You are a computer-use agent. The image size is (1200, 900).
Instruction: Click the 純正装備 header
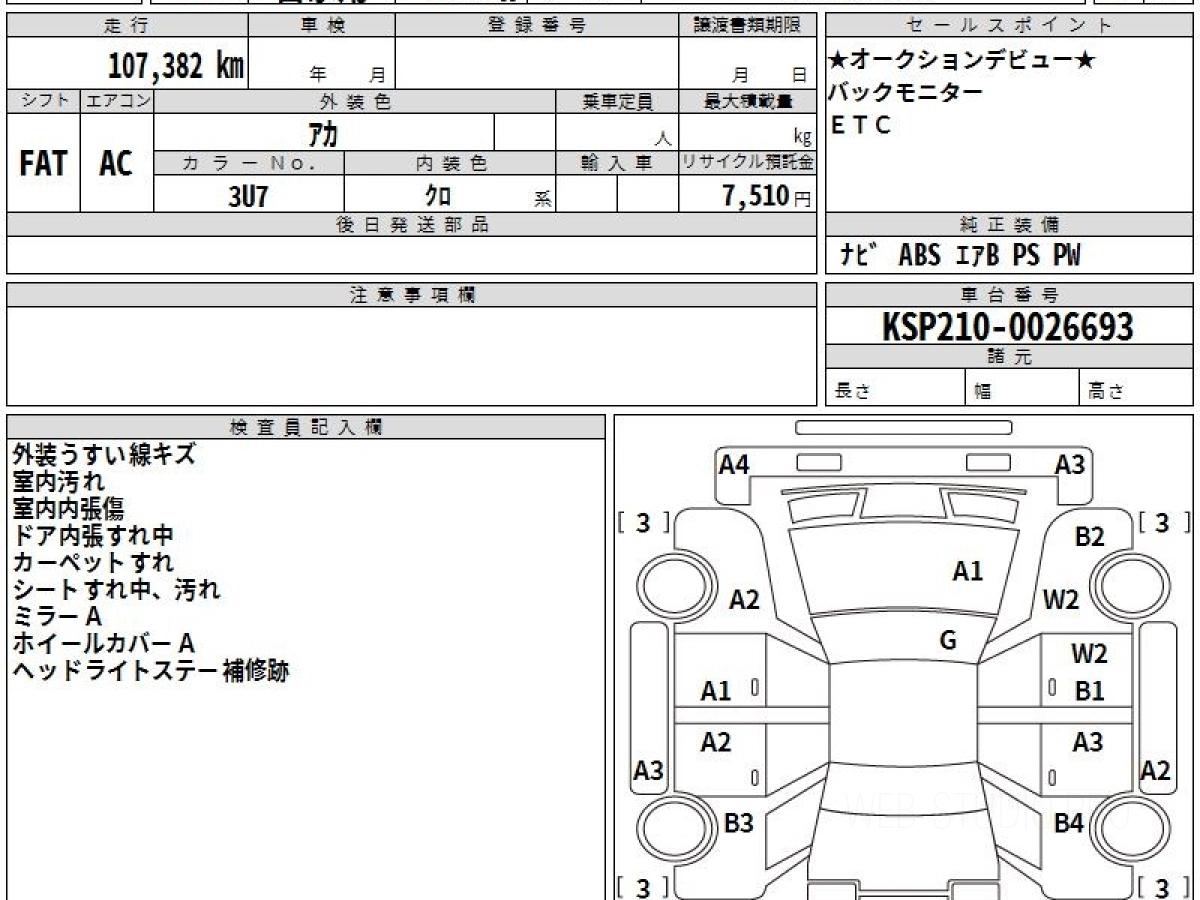1009,225
